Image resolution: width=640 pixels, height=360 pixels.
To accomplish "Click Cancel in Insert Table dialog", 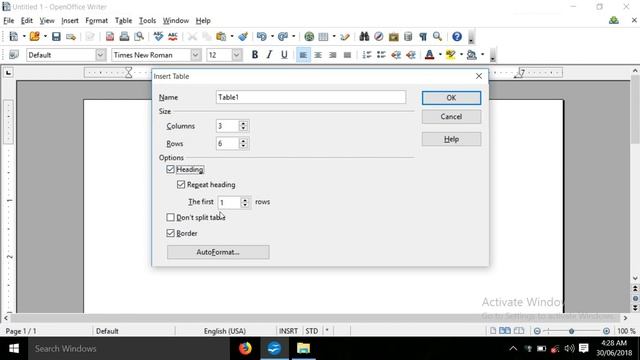I will [451, 117].
